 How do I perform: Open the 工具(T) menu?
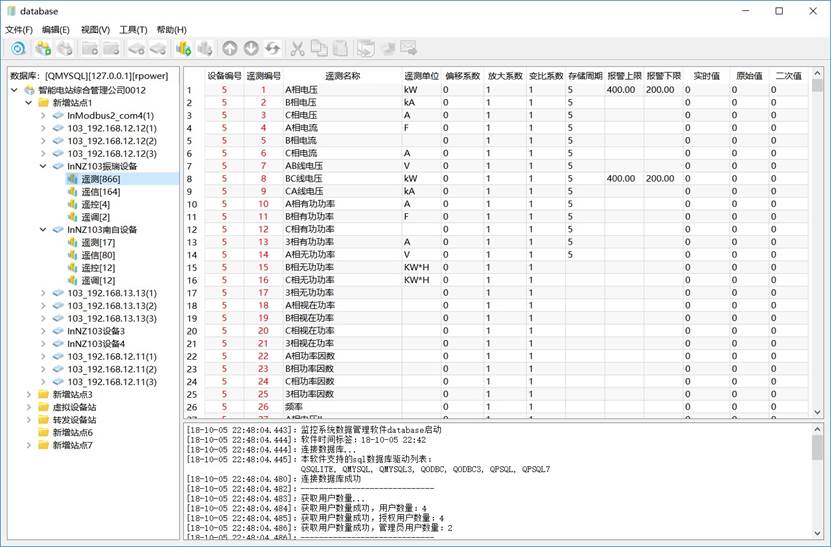click(133, 30)
